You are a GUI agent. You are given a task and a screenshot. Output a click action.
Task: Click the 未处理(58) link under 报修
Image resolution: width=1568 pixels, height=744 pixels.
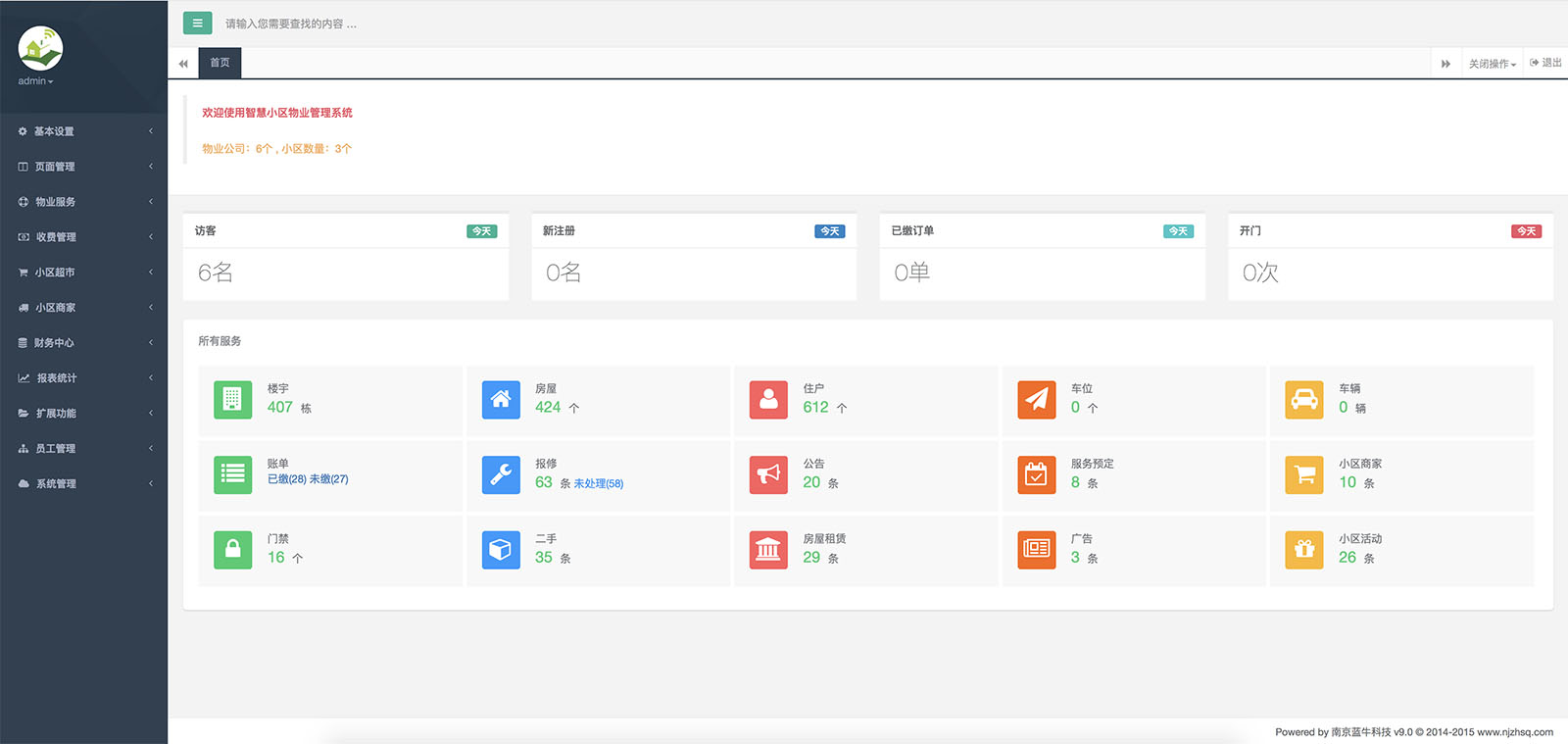[x=599, y=483]
